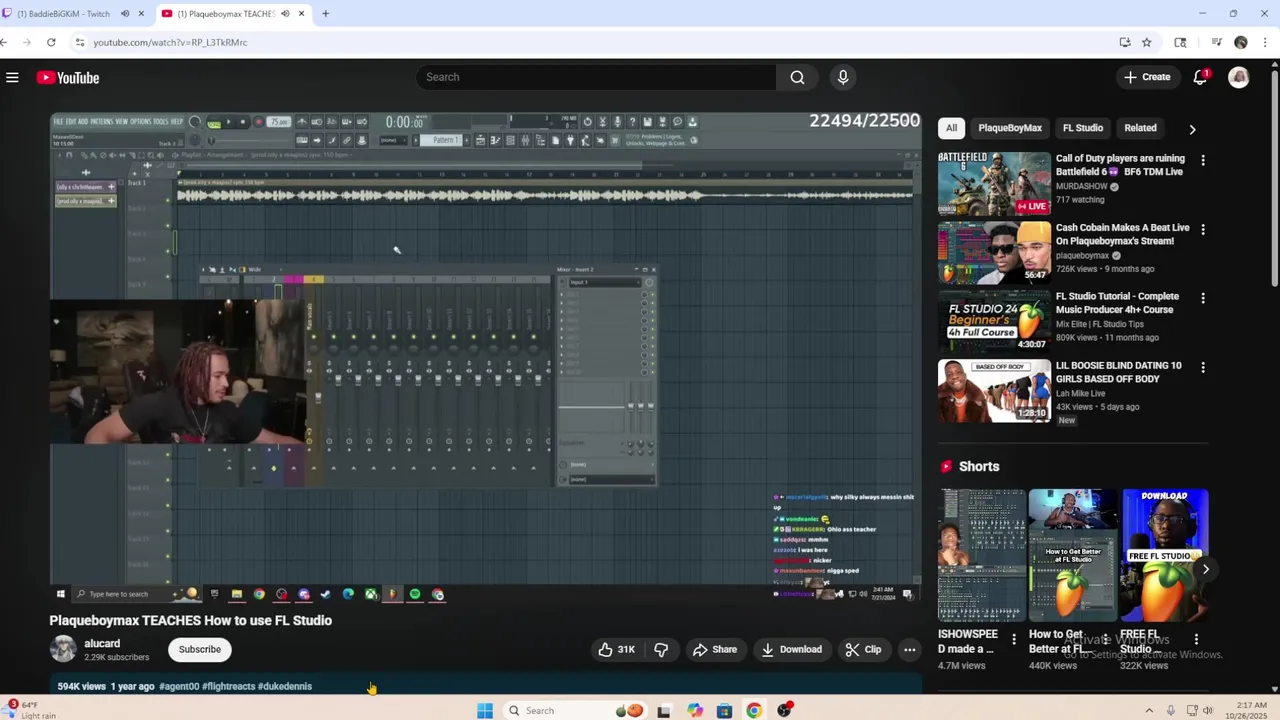Image resolution: width=1280 pixels, height=720 pixels.
Task: Dislike the video with the thumbs down icon
Action: (661, 649)
